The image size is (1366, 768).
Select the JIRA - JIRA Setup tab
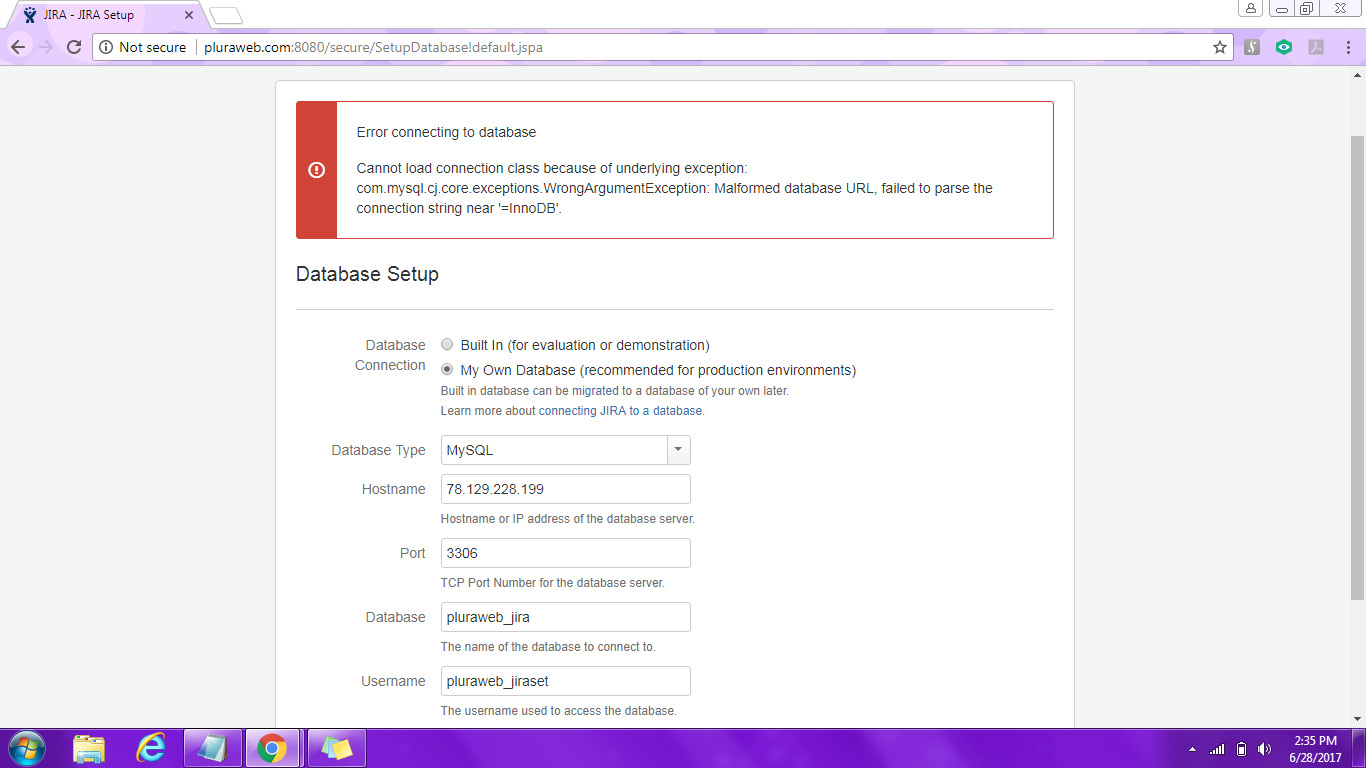click(105, 15)
